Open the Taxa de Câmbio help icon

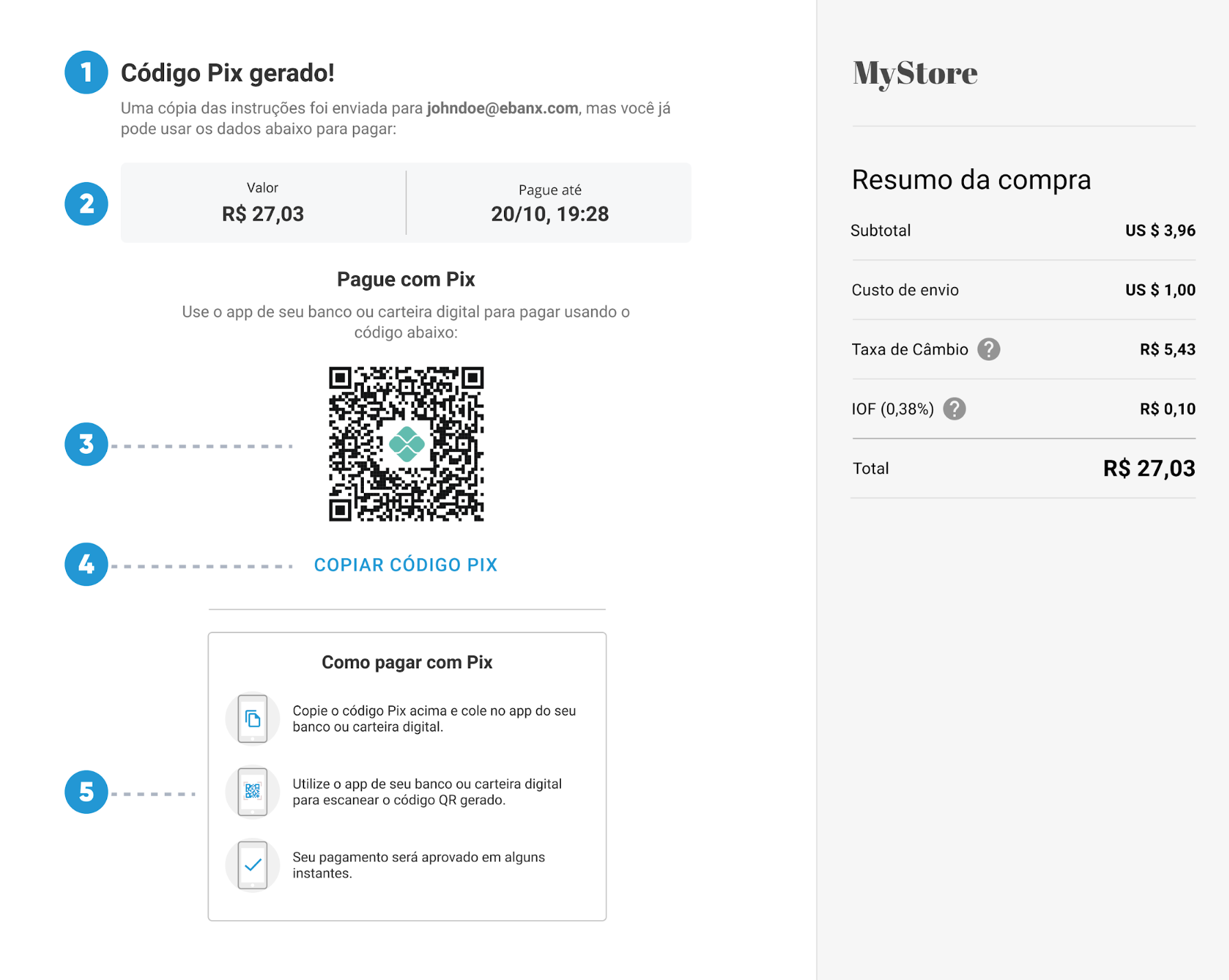[x=989, y=350]
